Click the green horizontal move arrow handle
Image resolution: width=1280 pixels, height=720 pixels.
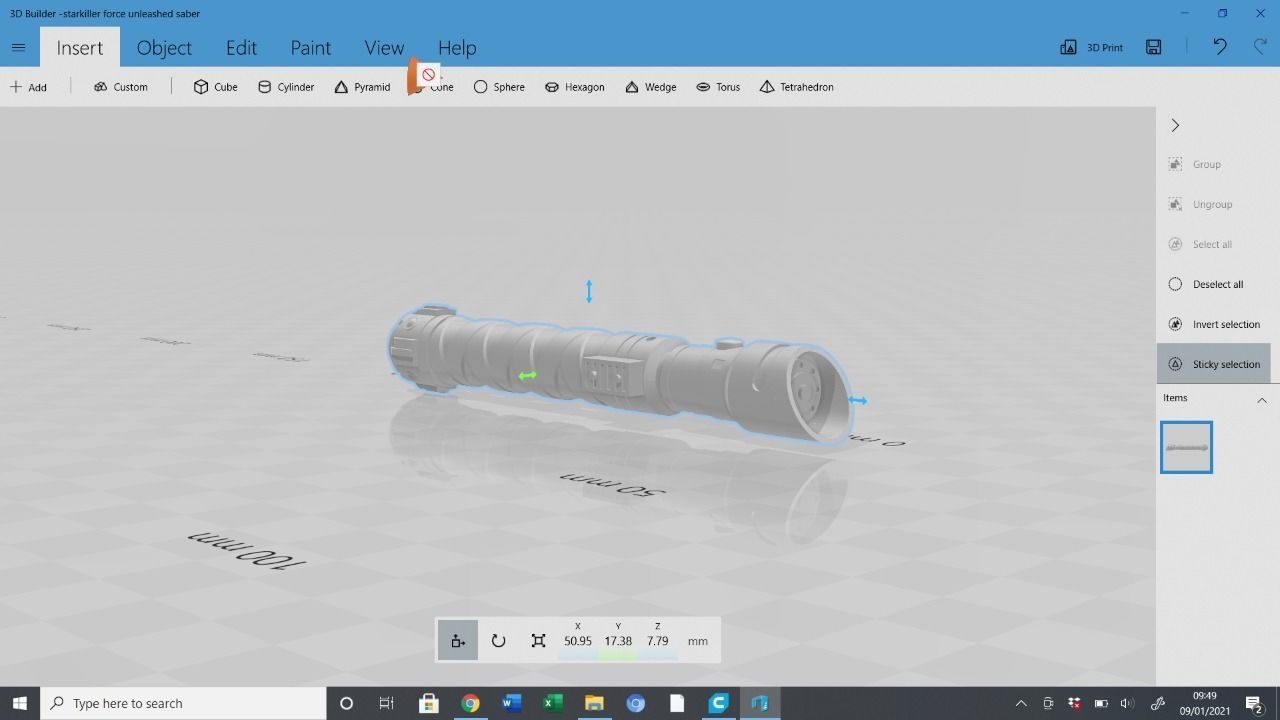tap(527, 375)
